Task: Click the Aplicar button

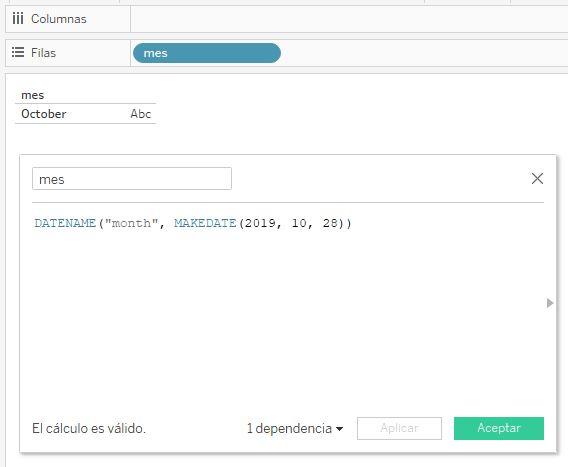Action: pyautogui.click(x=399, y=428)
